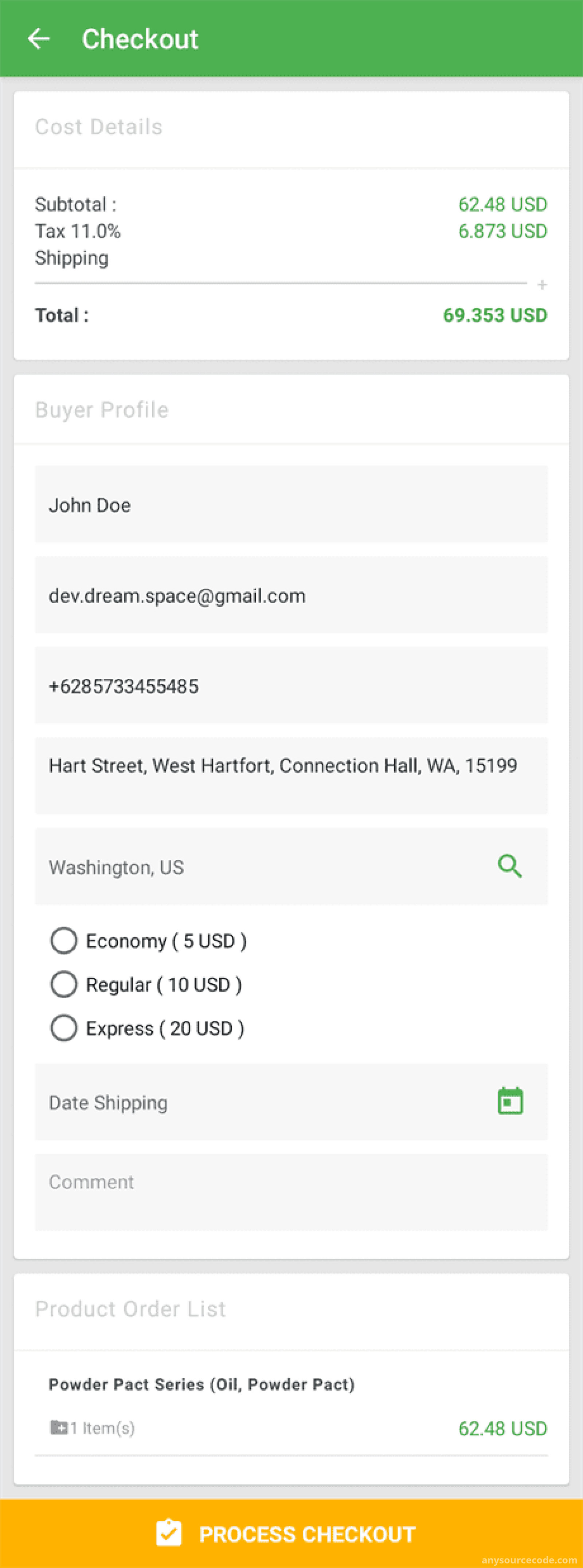Image resolution: width=583 pixels, height=1568 pixels.
Task: Search location with the magnifier icon
Action: pyautogui.click(x=510, y=866)
